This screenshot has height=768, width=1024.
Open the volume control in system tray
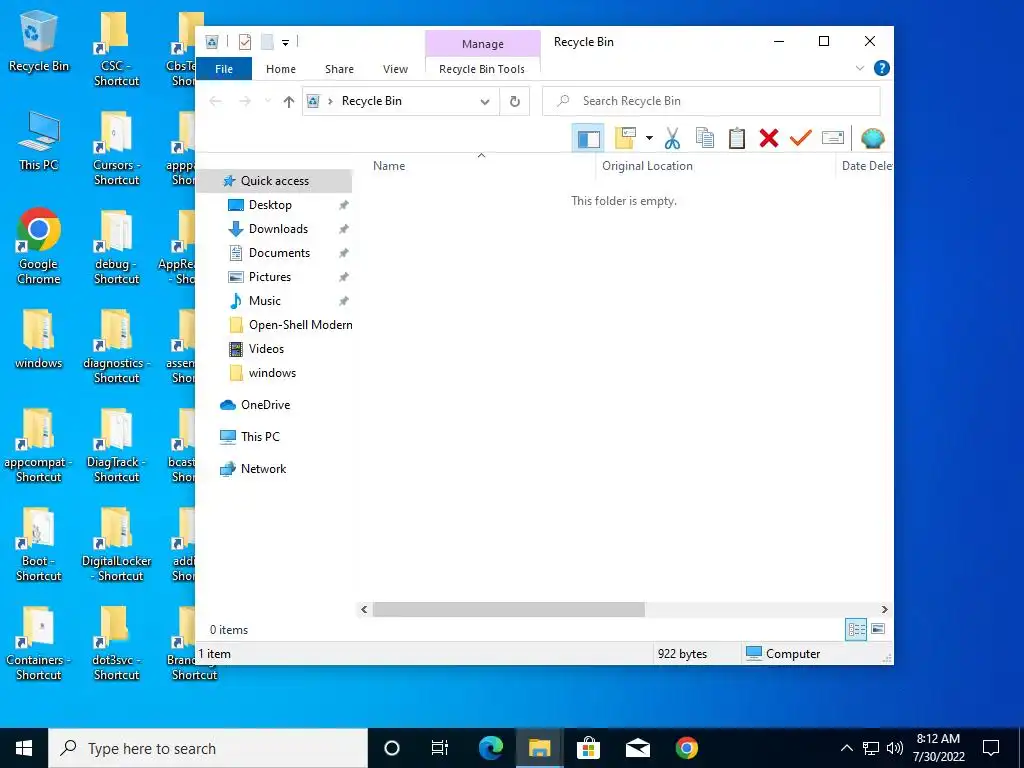pos(895,748)
